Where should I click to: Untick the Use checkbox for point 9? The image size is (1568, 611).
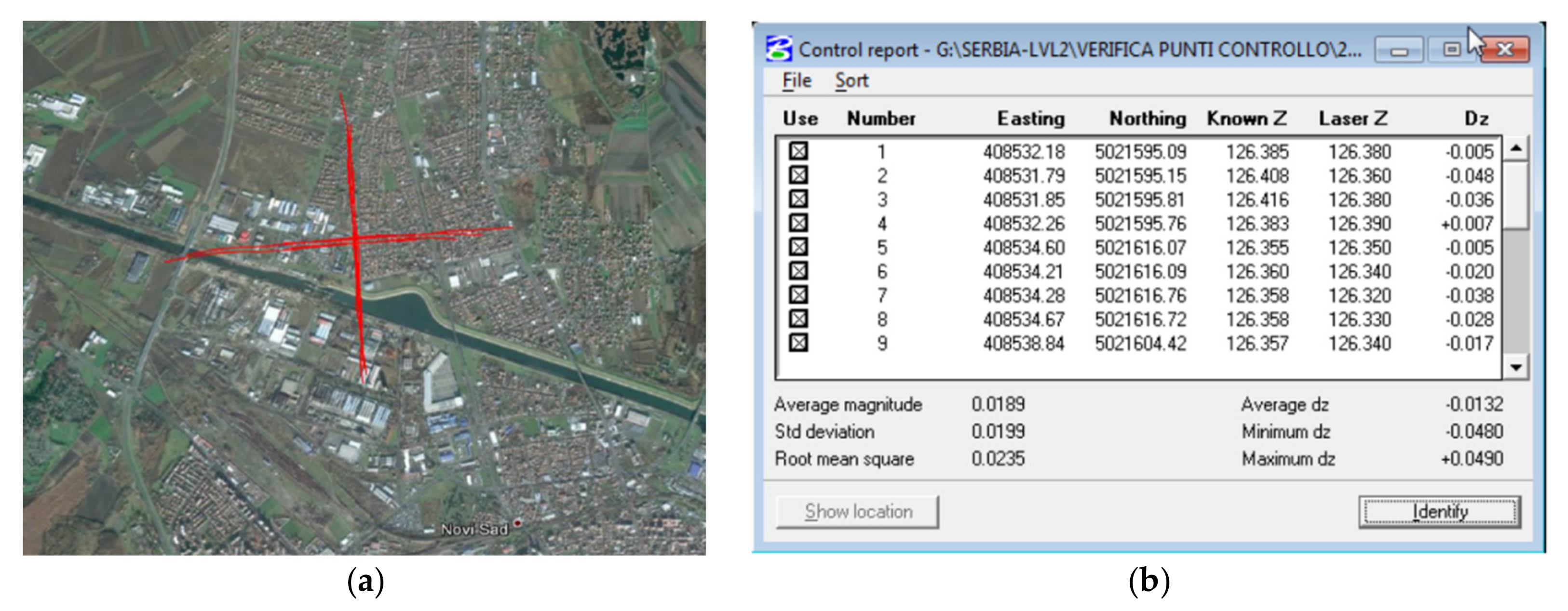click(798, 343)
